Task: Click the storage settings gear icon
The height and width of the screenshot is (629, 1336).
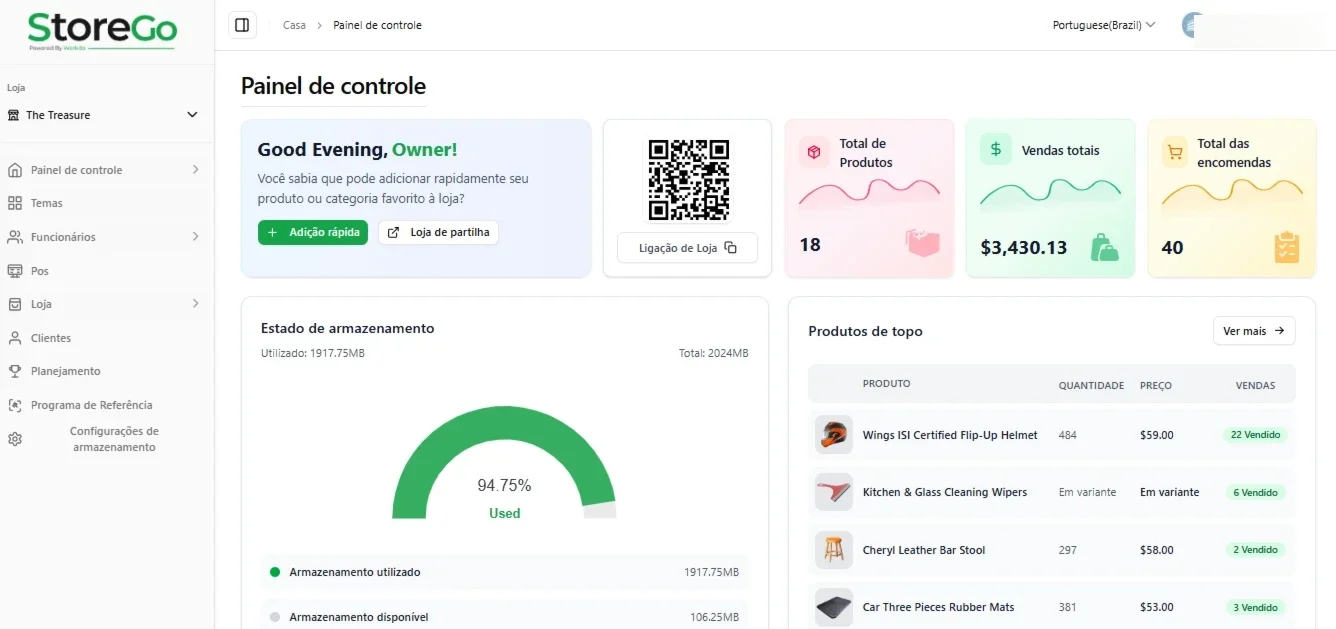Action: pos(15,439)
